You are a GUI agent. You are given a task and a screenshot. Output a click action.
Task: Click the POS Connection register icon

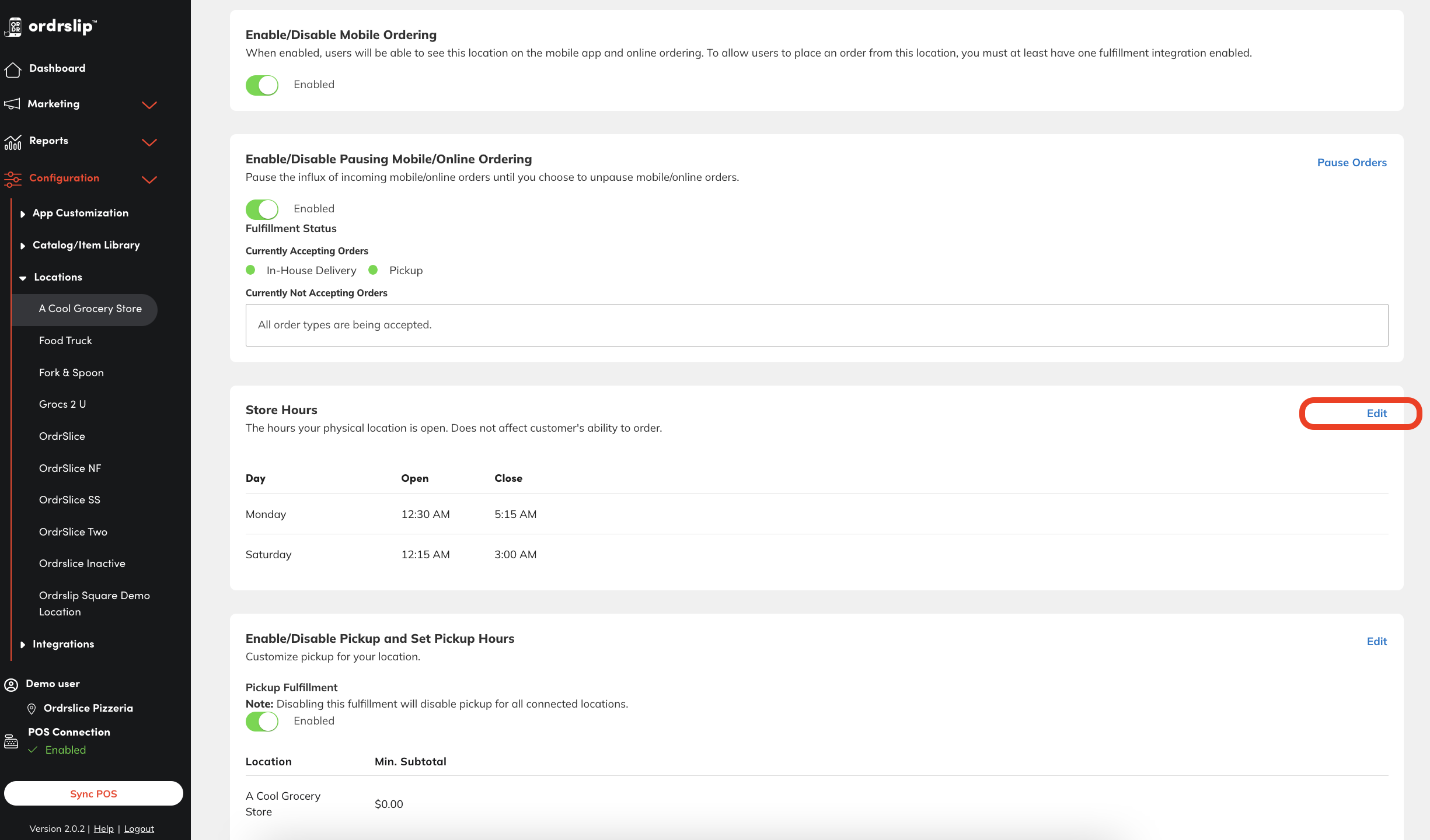point(11,741)
